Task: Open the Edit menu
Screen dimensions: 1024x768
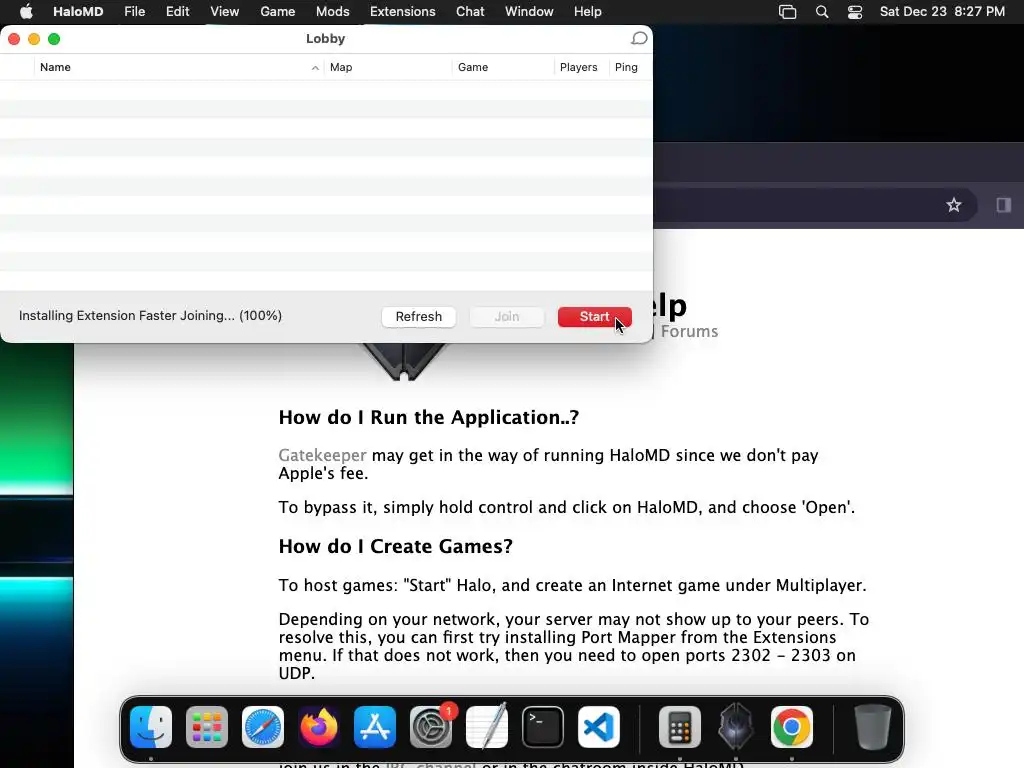Action: [x=177, y=12]
